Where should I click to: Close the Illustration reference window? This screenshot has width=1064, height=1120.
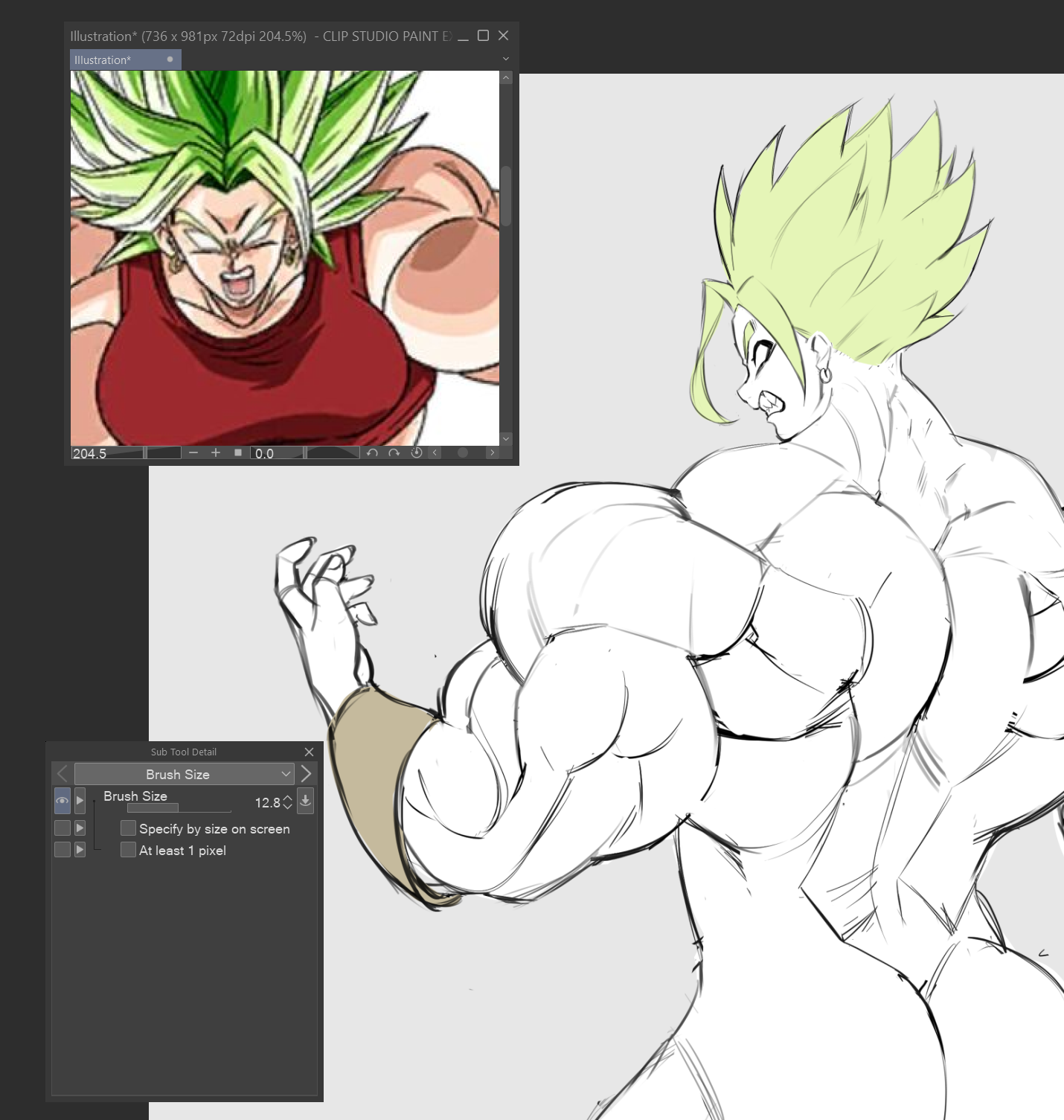pos(504,35)
